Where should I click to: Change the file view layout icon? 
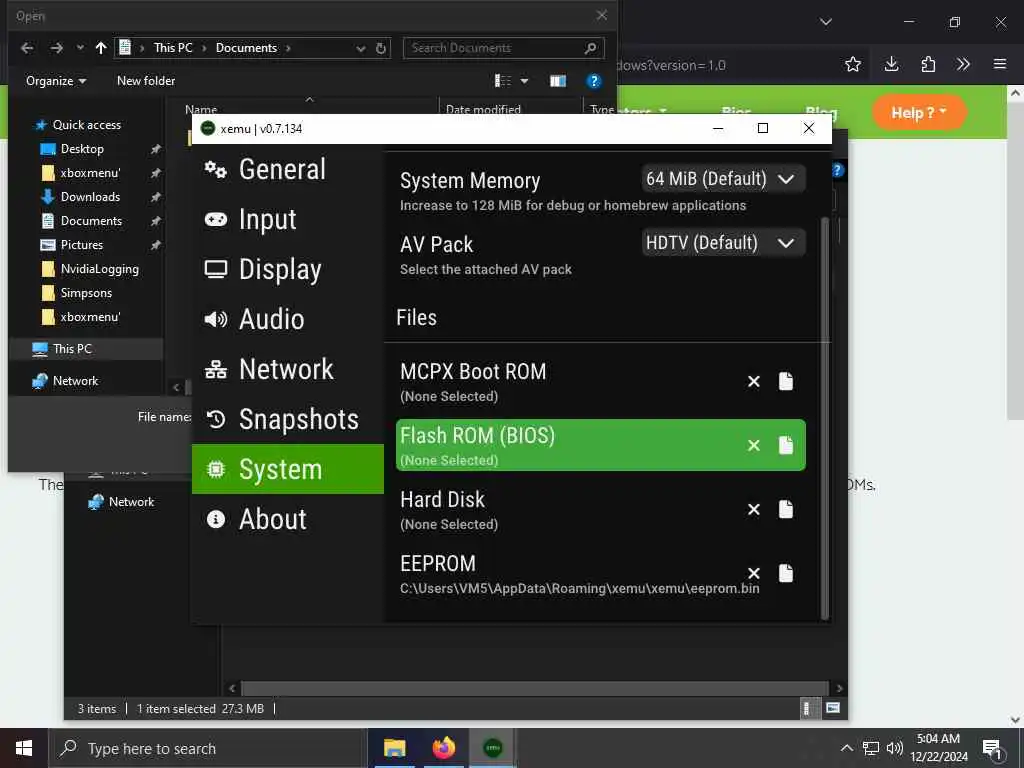(503, 81)
